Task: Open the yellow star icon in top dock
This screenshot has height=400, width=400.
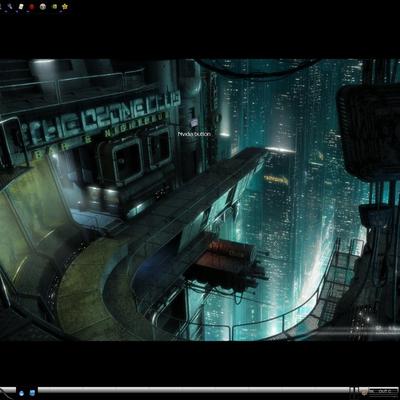Action: coord(65,6)
